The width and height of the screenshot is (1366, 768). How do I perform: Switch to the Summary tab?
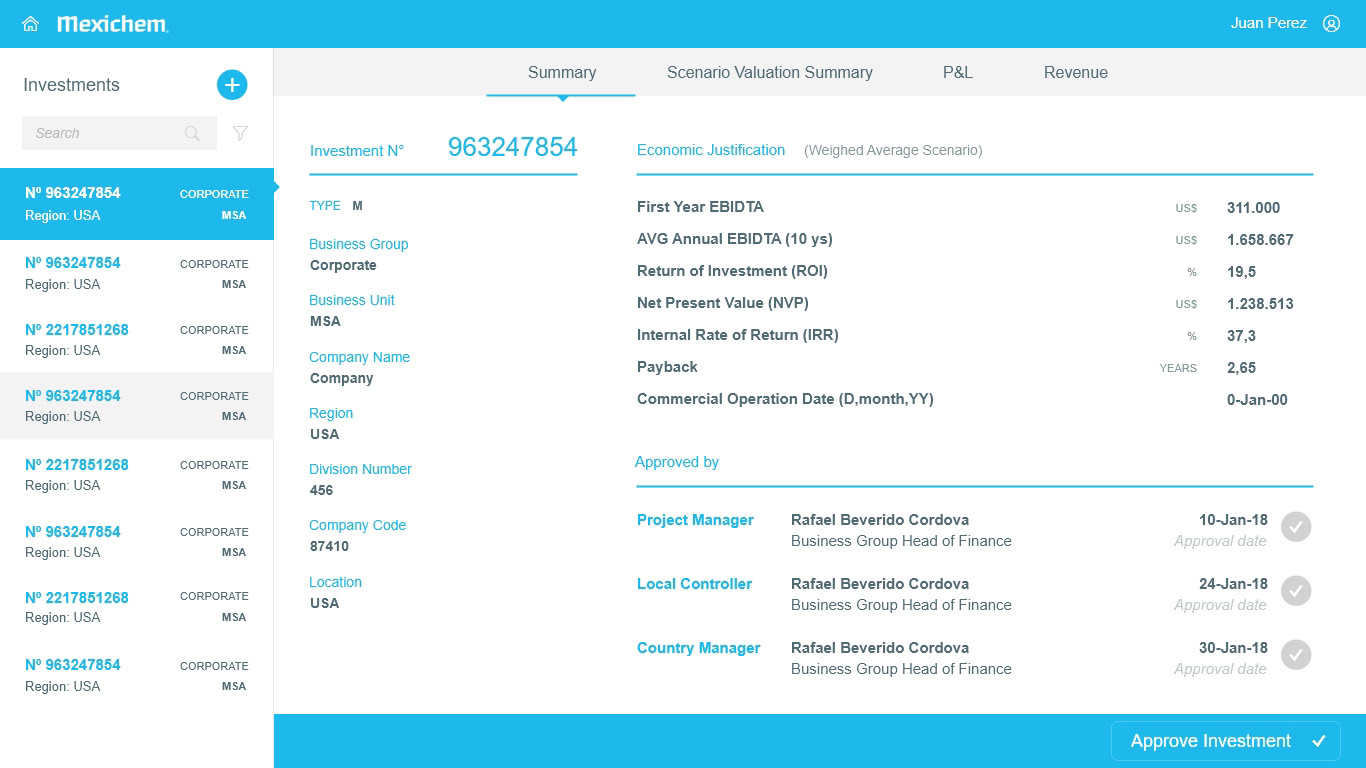pyautogui.click(x=562, y=73)
